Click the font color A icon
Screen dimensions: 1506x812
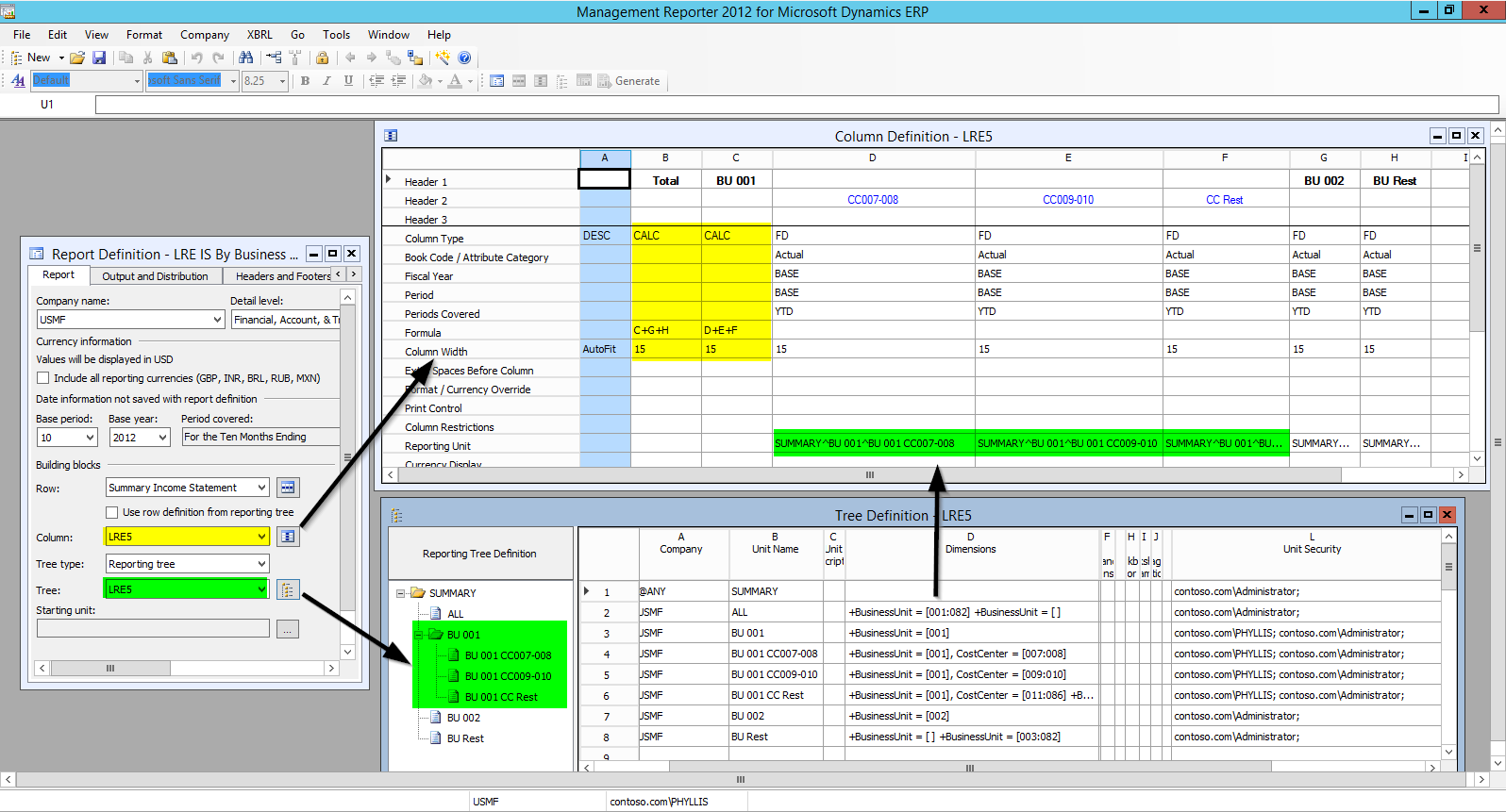tap(455, 81)
